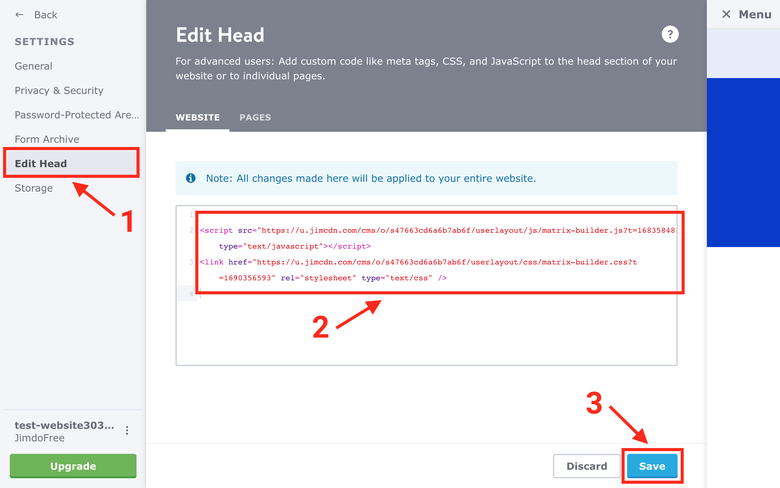Screen dimensions: 780x488
Task: Click the 'Note: All changes made here' message
Action: tap(371, 178)
